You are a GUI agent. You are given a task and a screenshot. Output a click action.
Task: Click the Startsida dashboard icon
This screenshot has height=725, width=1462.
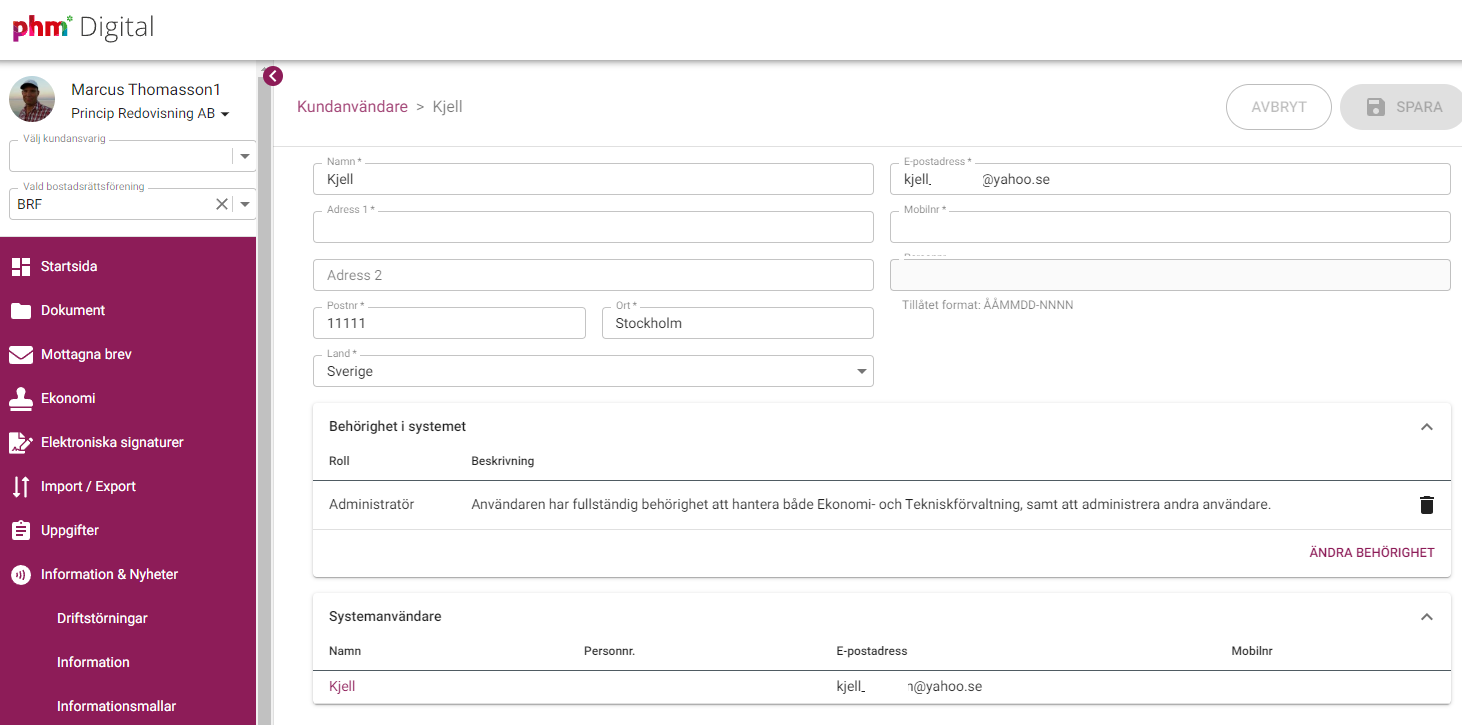(21, 267)
